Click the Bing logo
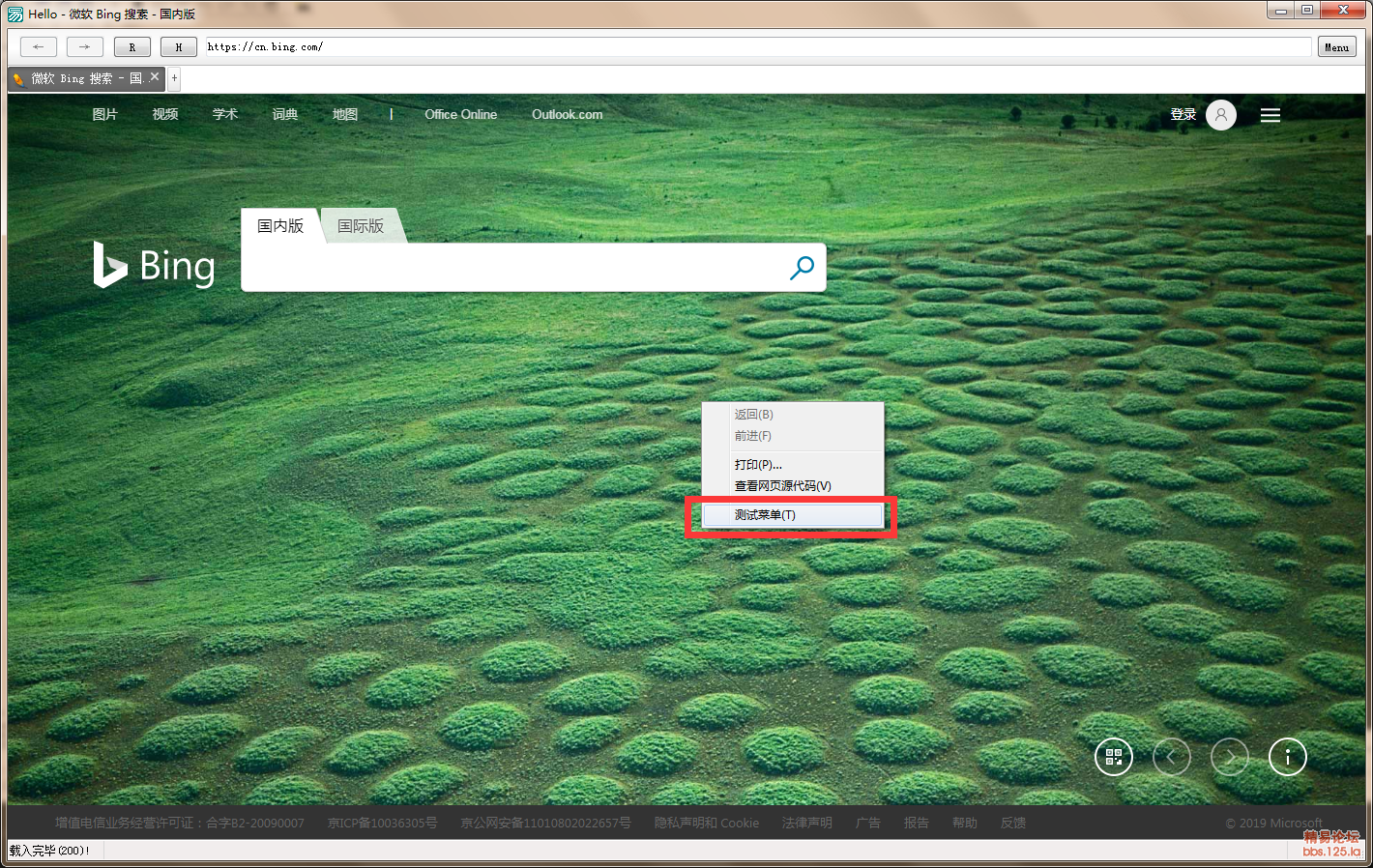The image size is (1373, 868). [x=155, y=265]
